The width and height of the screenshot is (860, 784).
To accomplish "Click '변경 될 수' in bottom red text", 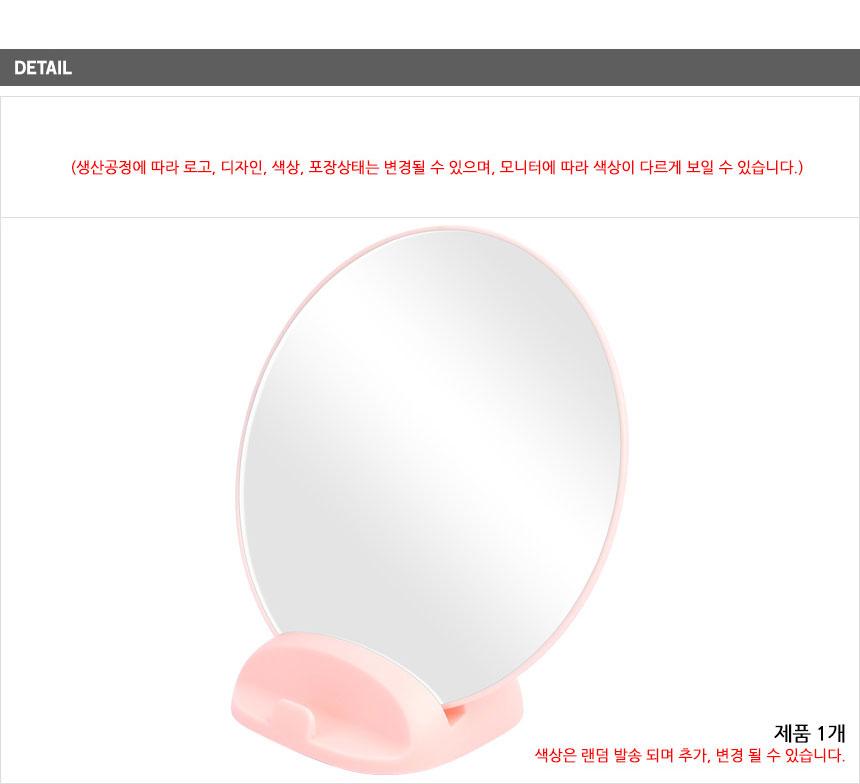I will tap(748, 755).
